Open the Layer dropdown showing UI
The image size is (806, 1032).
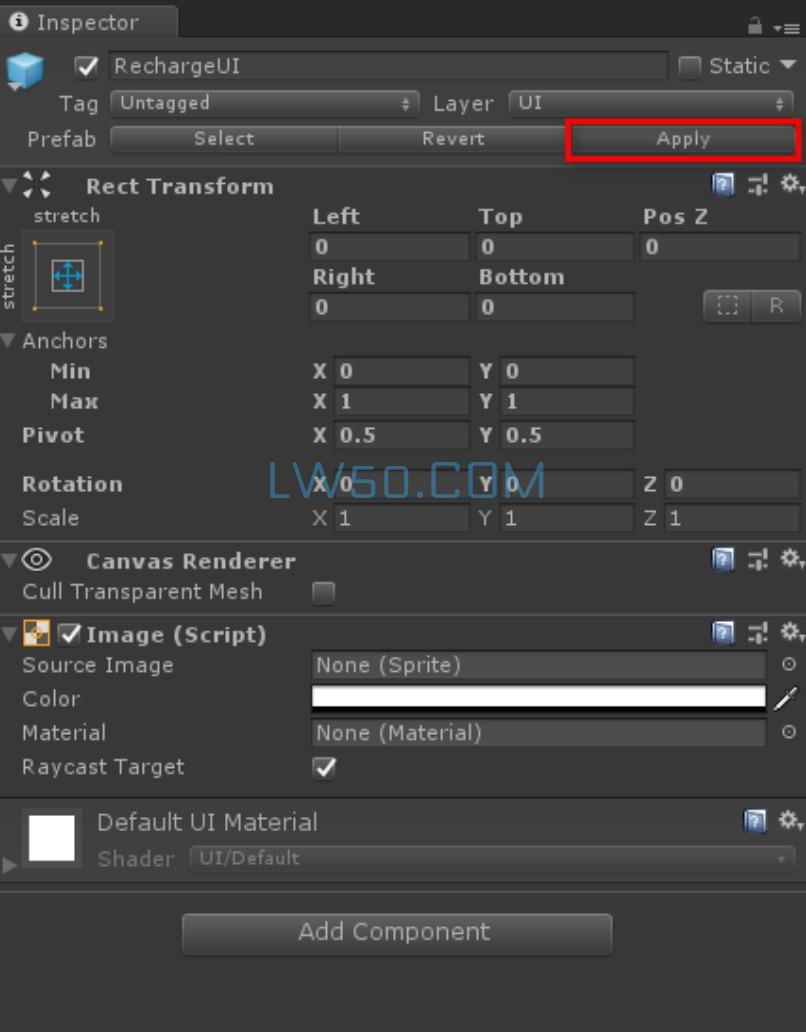[652, 103]
